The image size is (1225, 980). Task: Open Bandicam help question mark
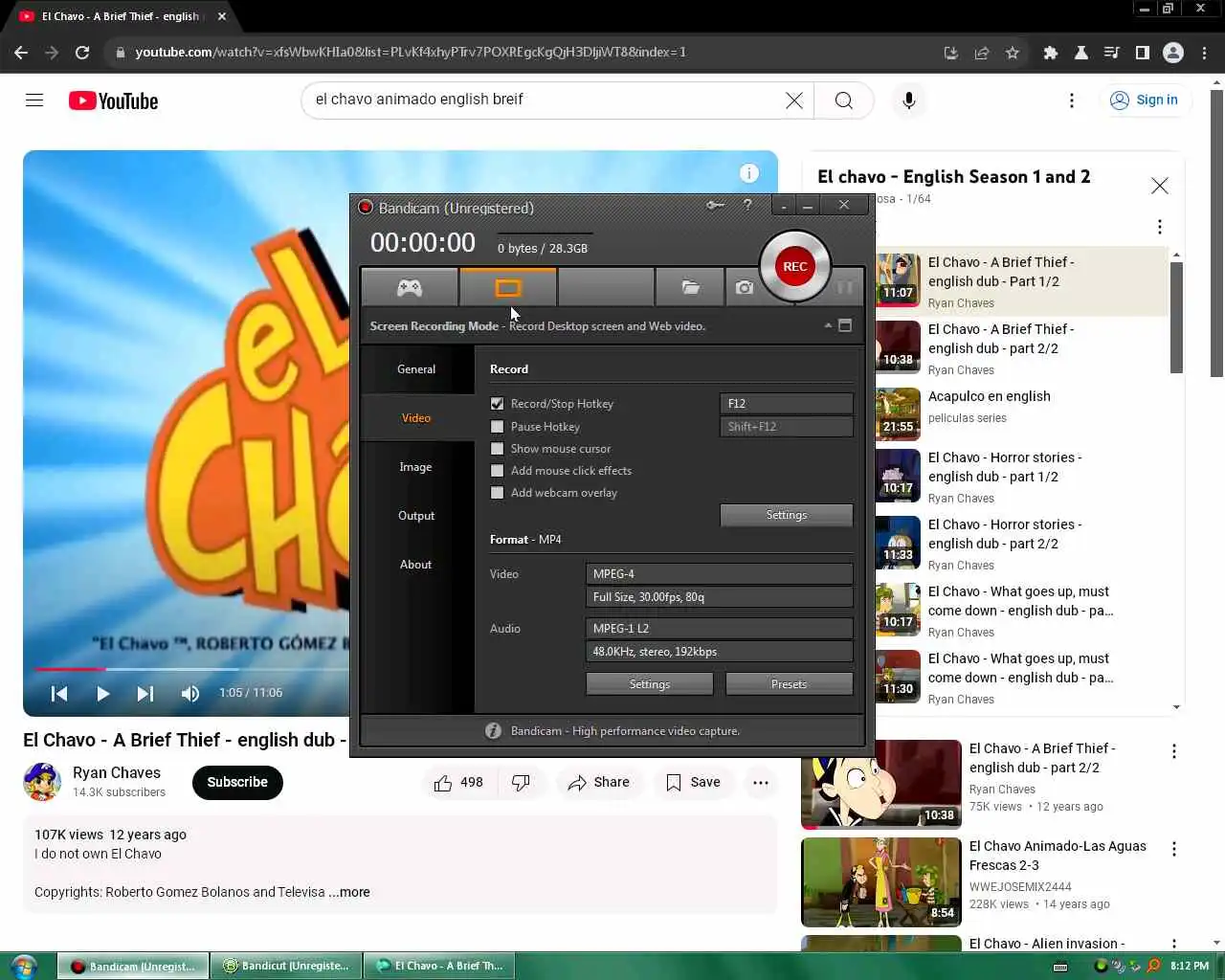coord(747,205)
